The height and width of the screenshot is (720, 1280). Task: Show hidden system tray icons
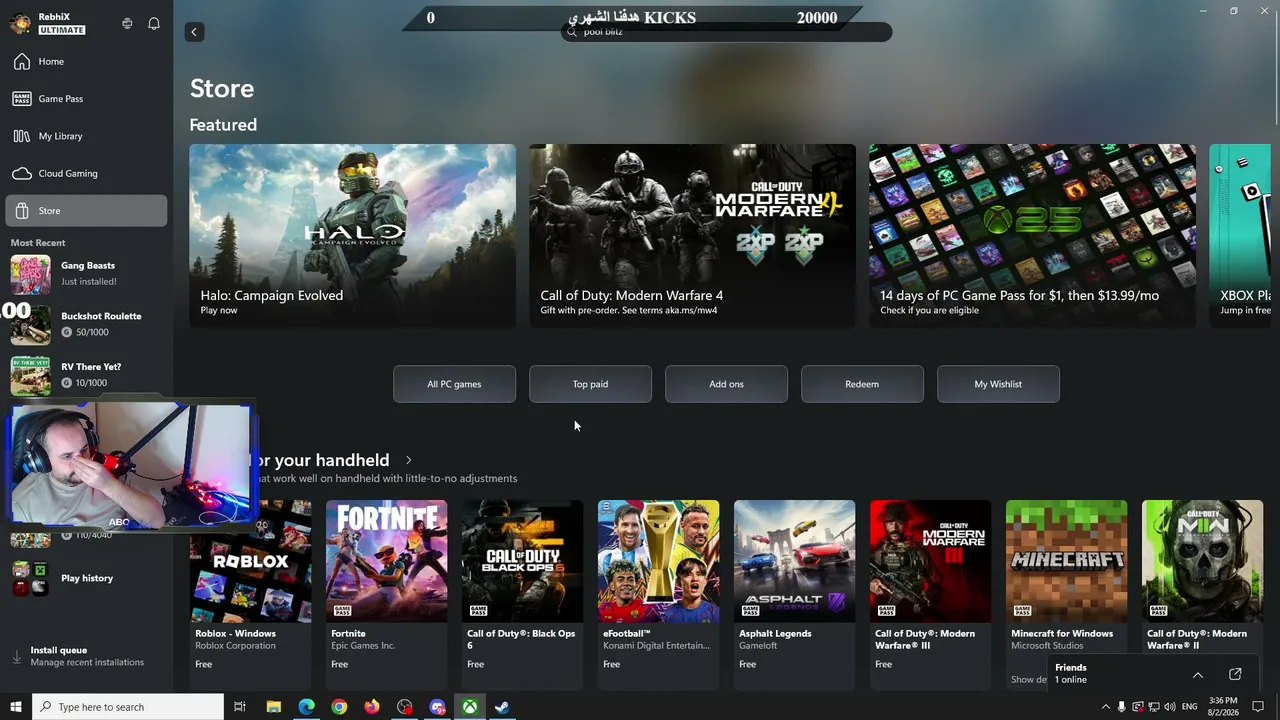click(x=1105, y=707)
